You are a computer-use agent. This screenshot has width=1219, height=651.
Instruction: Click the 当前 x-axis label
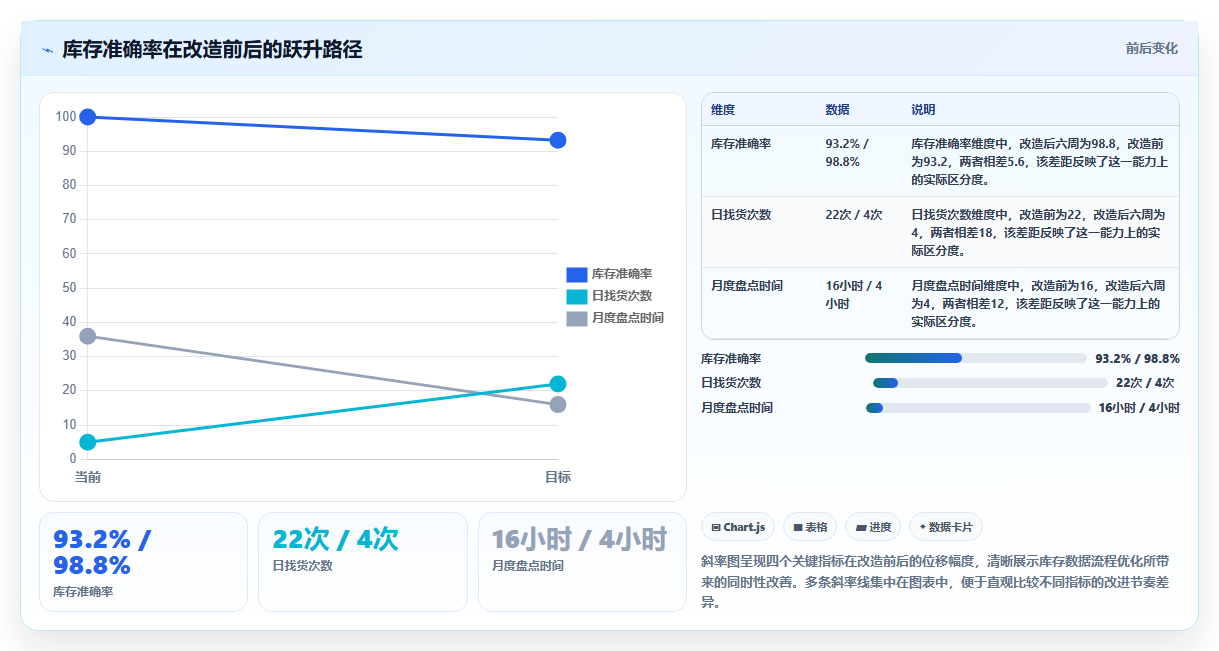pos(88,477)
